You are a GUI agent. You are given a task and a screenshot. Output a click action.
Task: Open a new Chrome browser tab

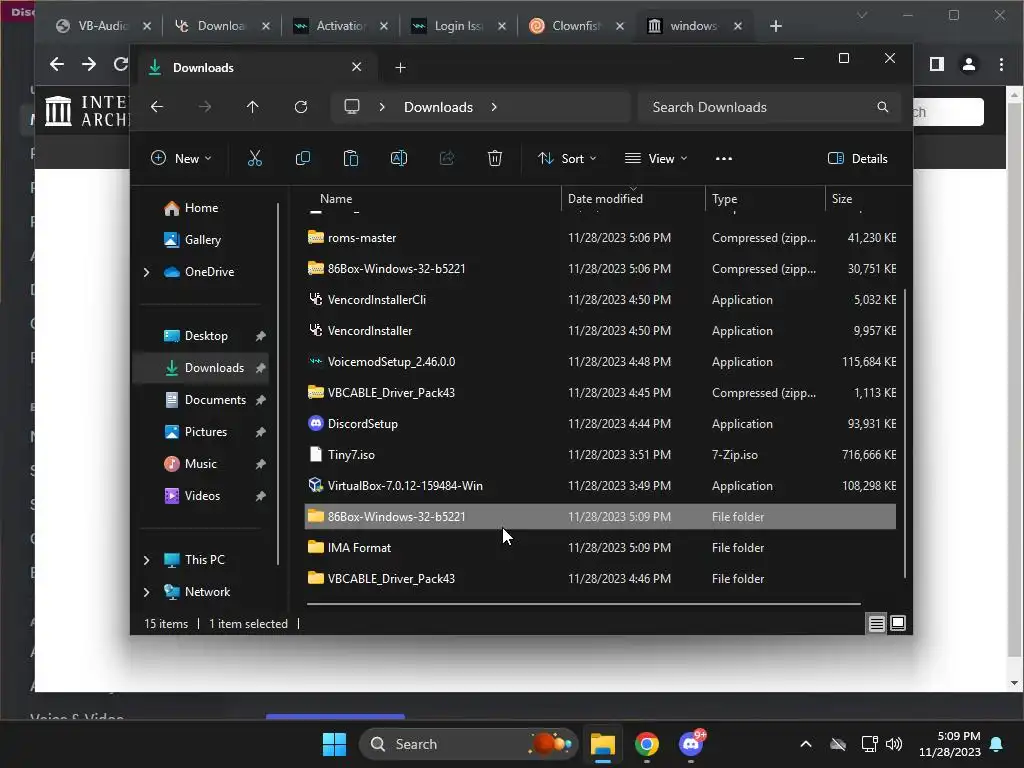coord(776,26)
